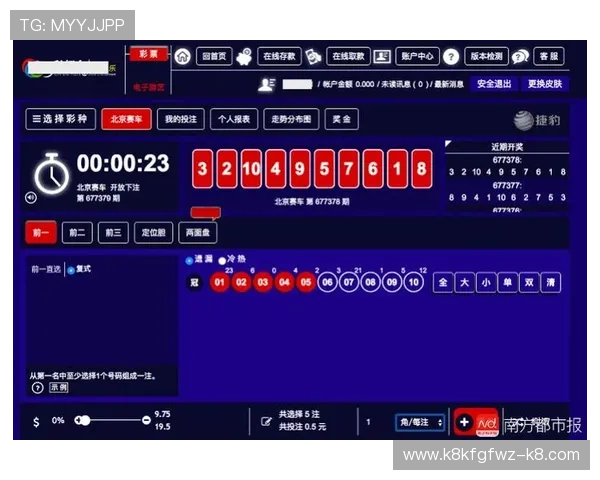
Task: Select the 冷热 radio button
Action: click(222, 260)
